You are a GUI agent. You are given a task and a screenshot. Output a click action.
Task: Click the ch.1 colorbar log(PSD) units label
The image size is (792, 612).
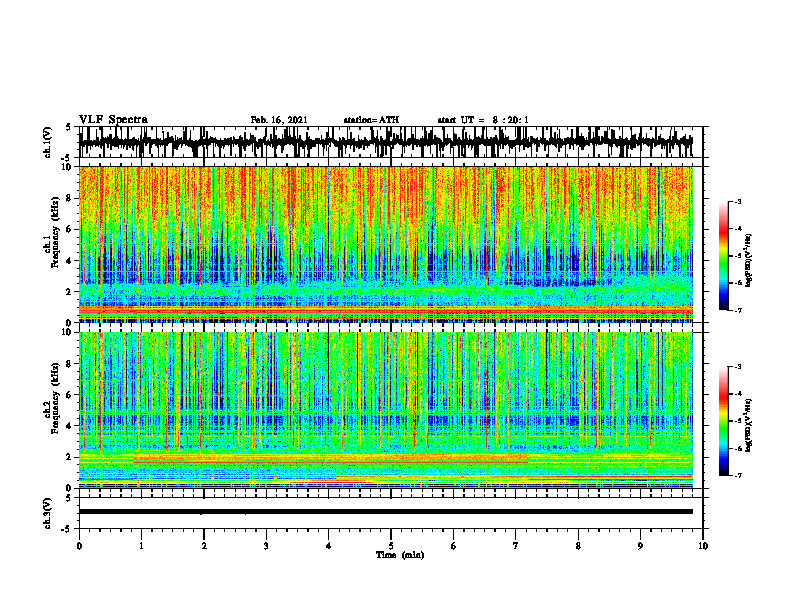(x=749, y=261)
